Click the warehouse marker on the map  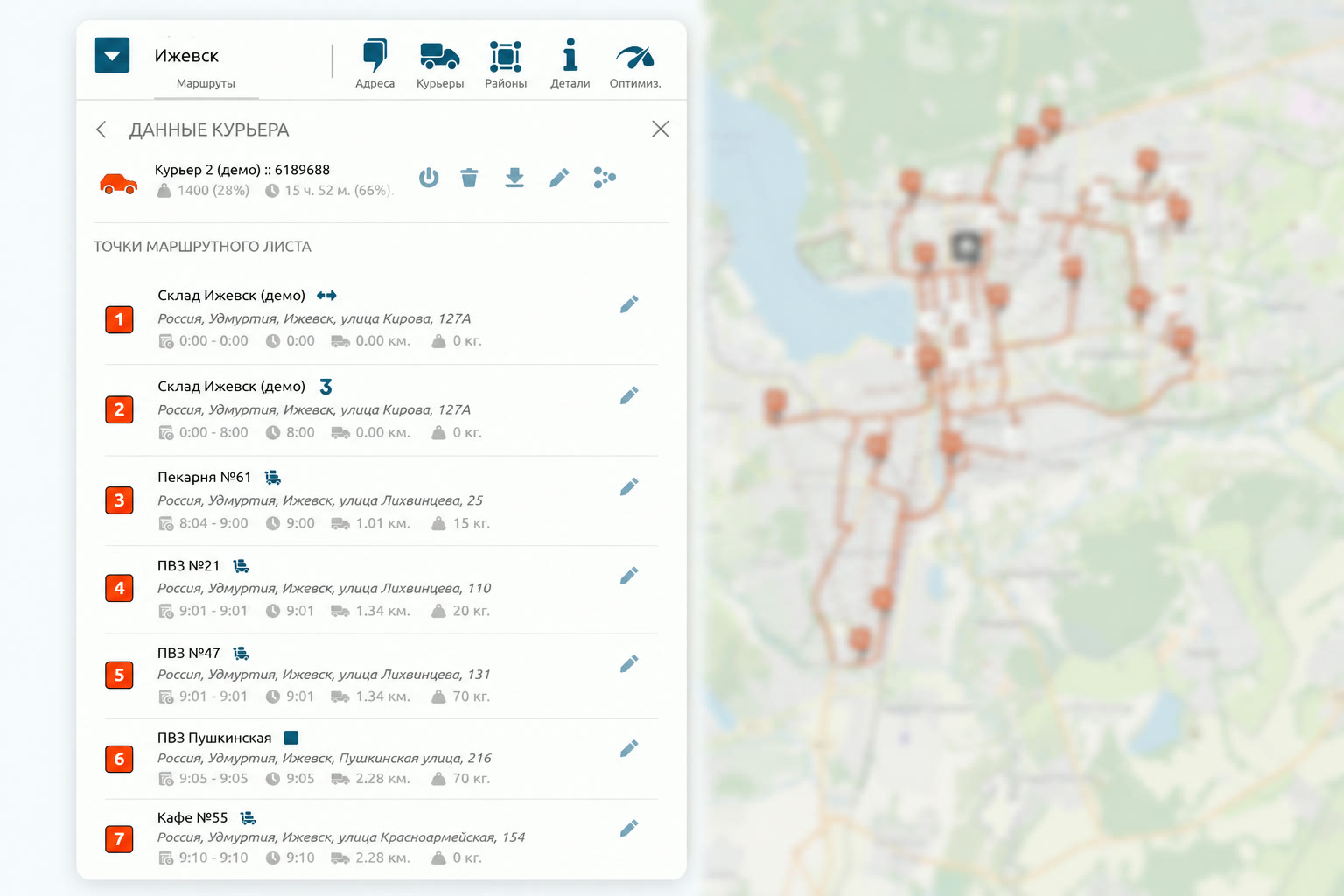coord(966,248)
